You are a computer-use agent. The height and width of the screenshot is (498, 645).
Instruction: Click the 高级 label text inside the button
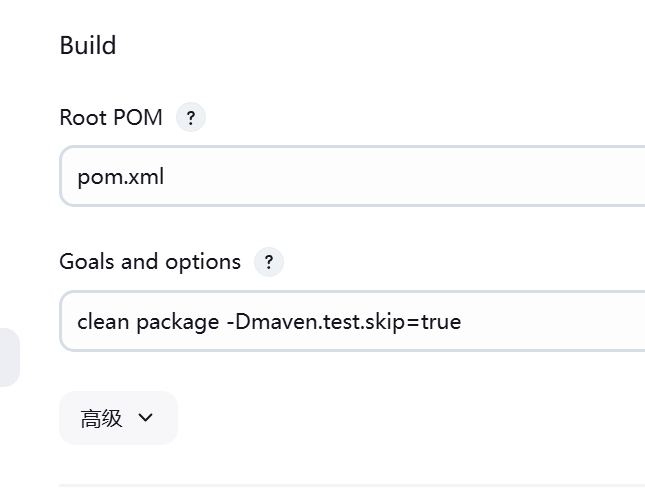101,419
